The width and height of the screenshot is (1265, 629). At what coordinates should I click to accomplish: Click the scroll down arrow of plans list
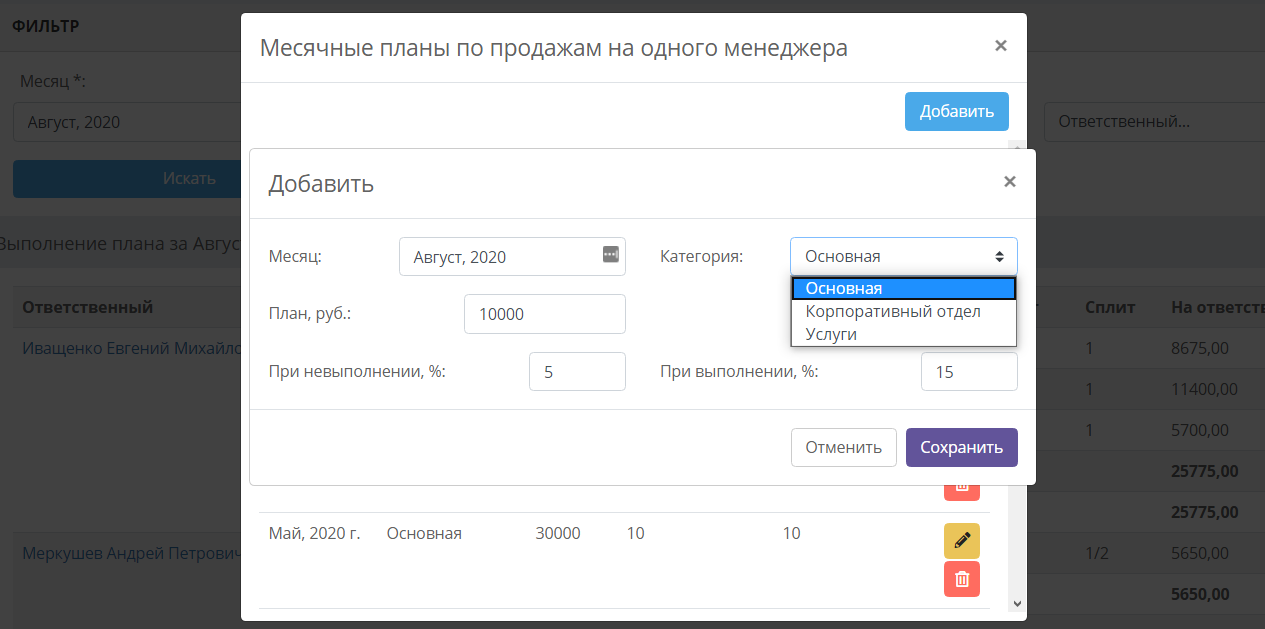tap(1017, 603)
